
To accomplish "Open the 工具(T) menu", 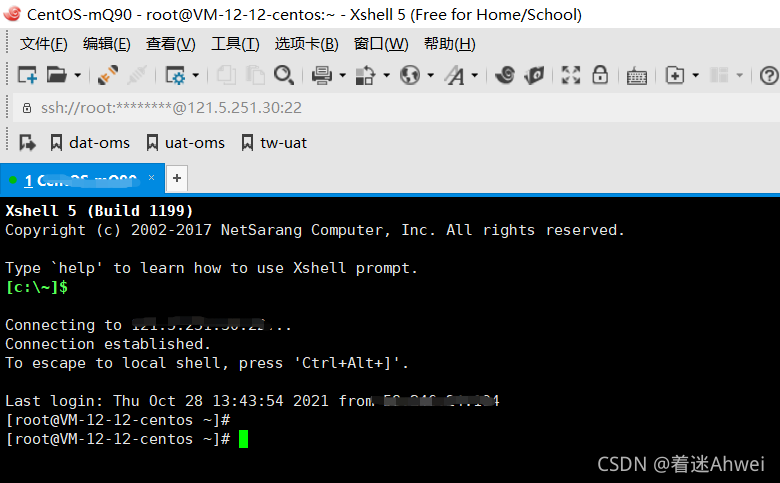I will [235, 44].
